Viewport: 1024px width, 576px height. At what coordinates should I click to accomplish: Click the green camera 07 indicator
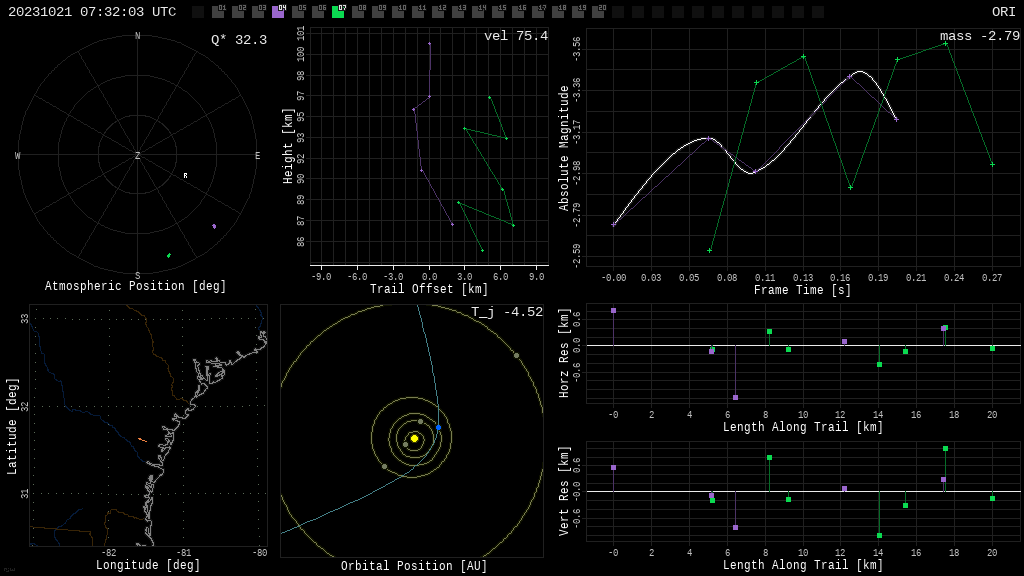(x=338, y=12)
